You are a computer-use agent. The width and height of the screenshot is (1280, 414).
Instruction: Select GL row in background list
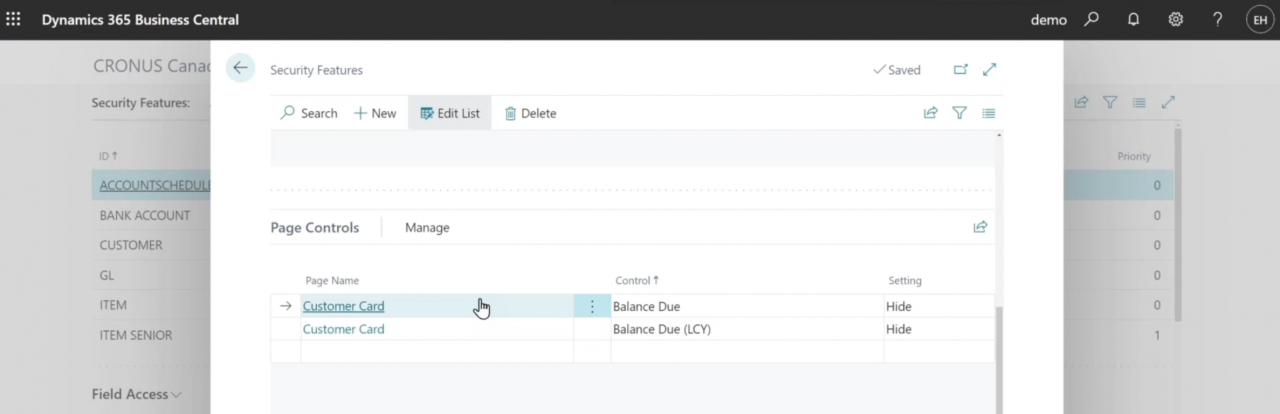(x=106, y=275)
